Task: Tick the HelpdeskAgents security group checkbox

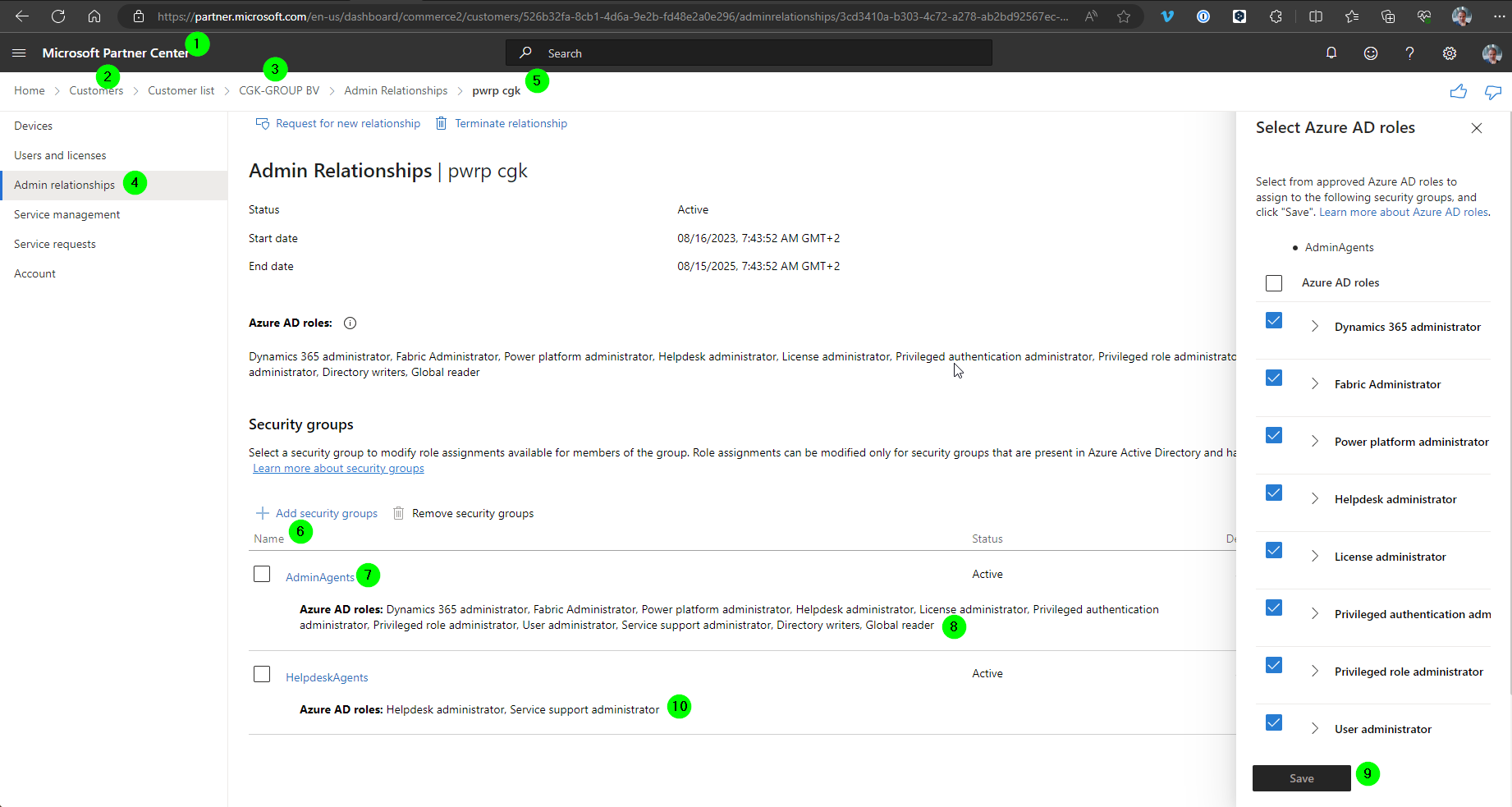Action: (x=262, y=674)
